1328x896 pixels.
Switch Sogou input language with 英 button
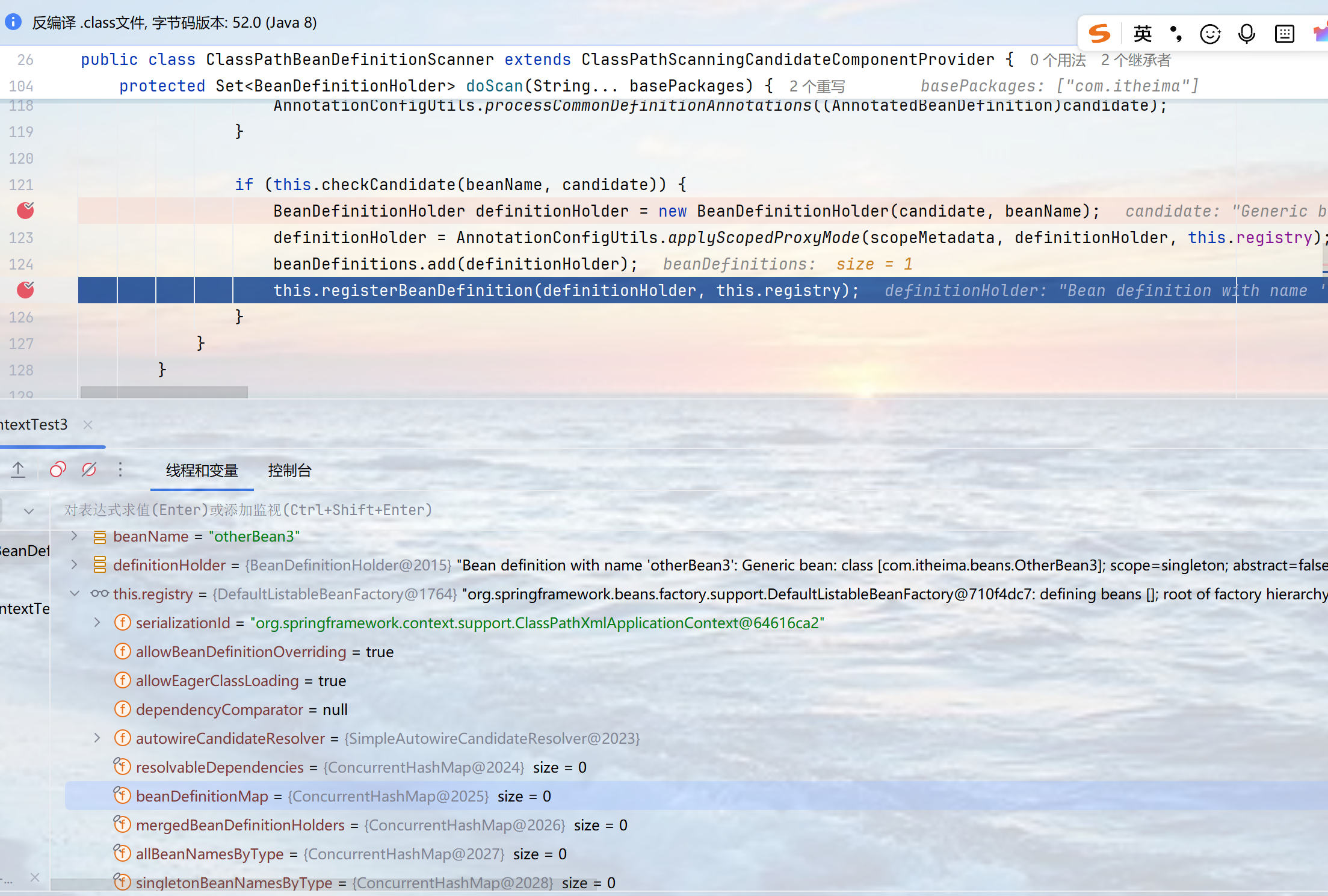tap(1142, 34)
